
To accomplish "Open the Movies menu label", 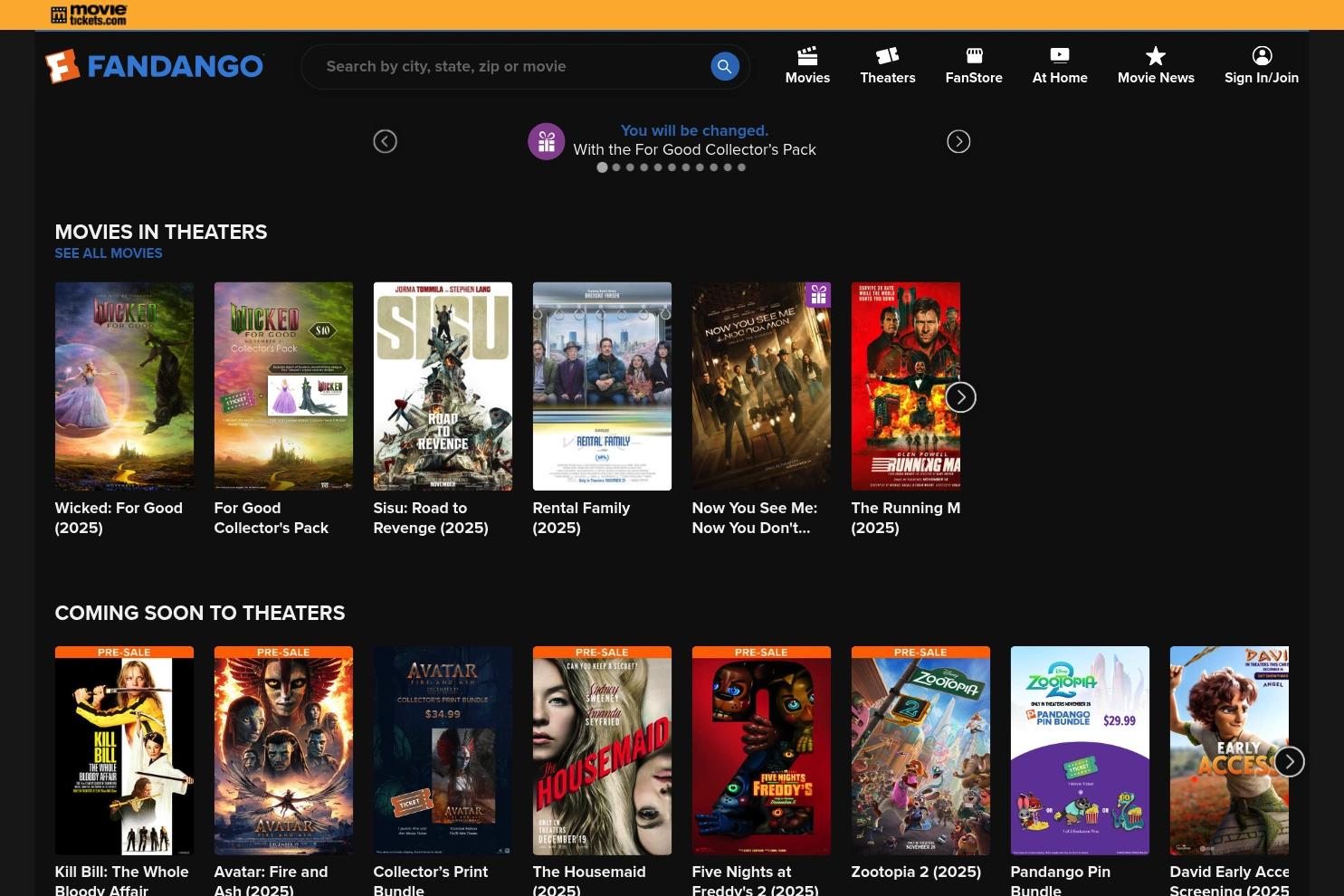I will click(x=807, y=78).
